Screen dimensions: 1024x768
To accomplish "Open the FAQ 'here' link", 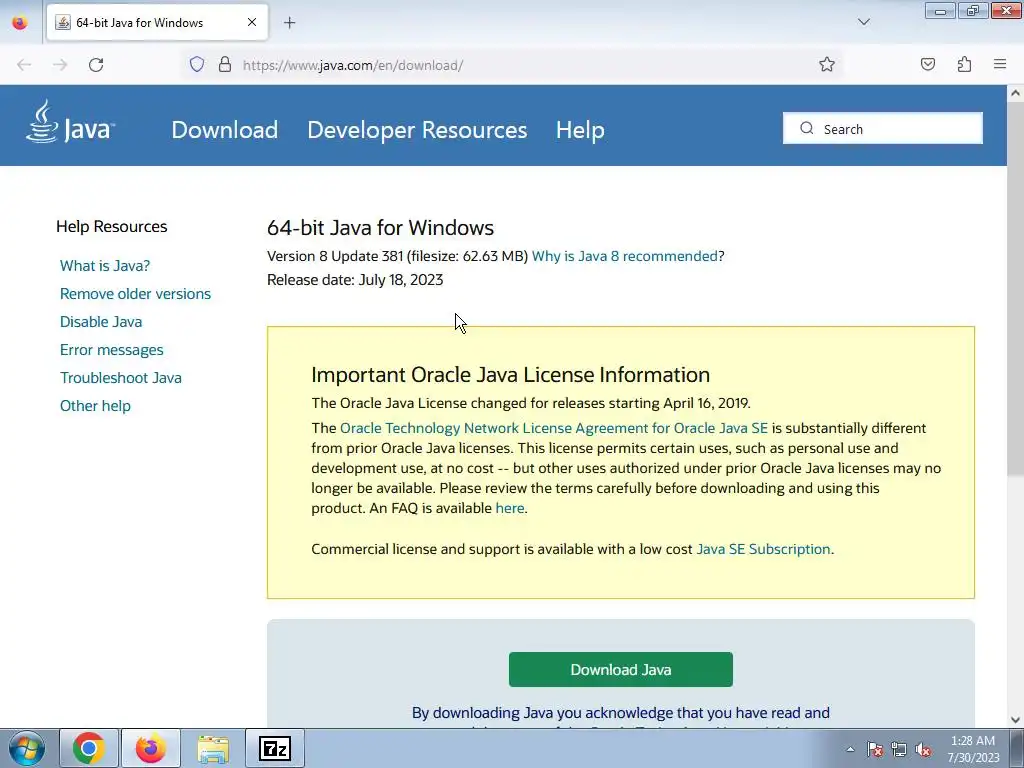I will coord(509,508).
